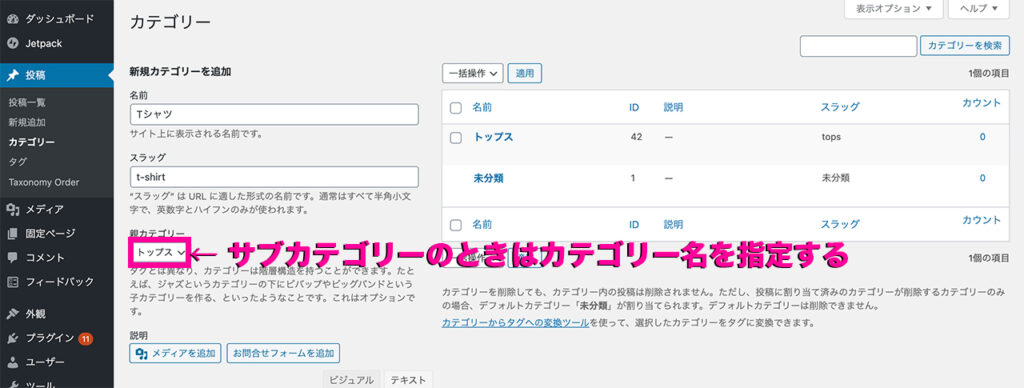Open the メディア media icon
Image resolution: width=1024 pixels, height=388 pixels.
click(12, 209)
